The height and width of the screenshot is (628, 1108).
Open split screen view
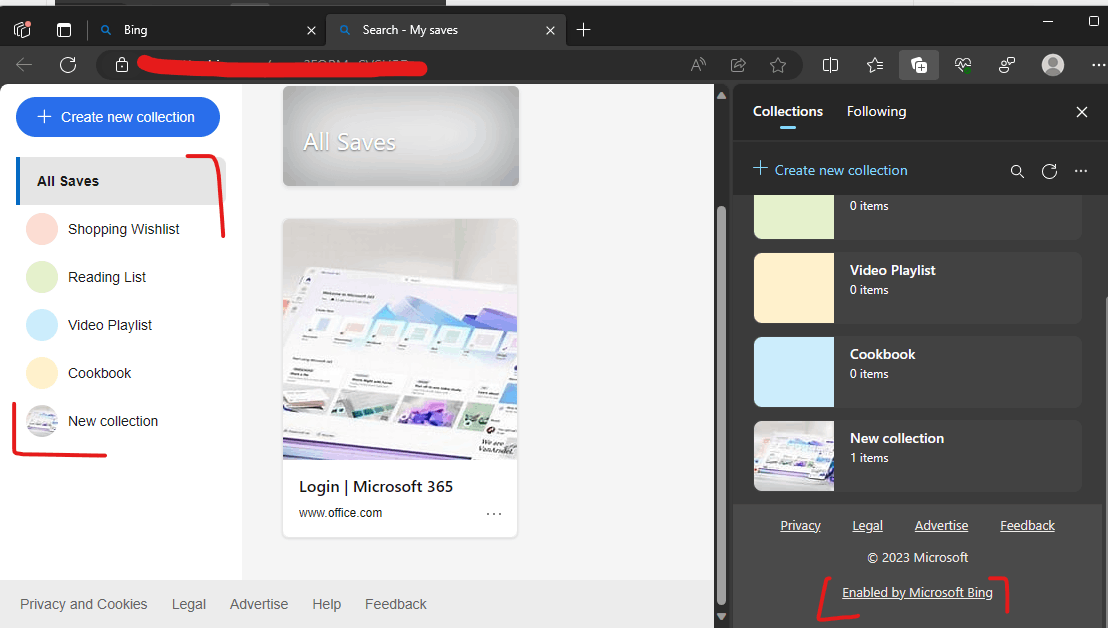pyautogui.click(x=830, y=64)
